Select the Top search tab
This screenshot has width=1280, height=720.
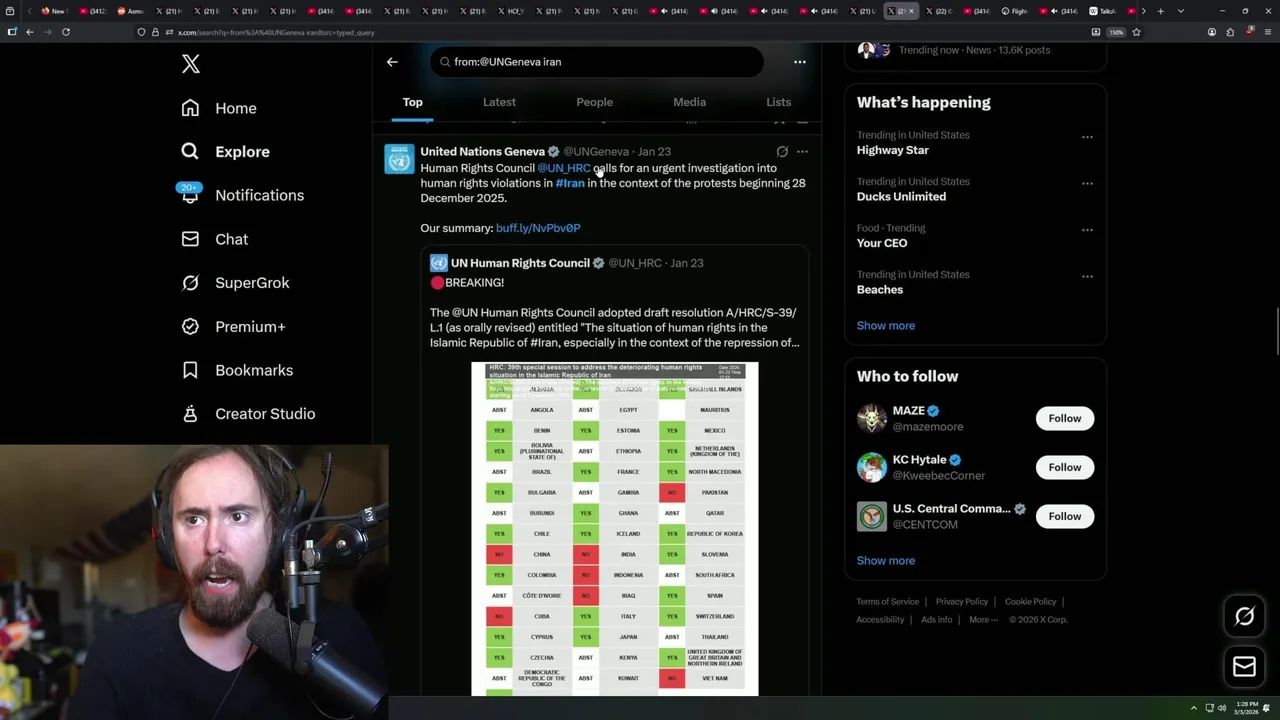[412, 102]
